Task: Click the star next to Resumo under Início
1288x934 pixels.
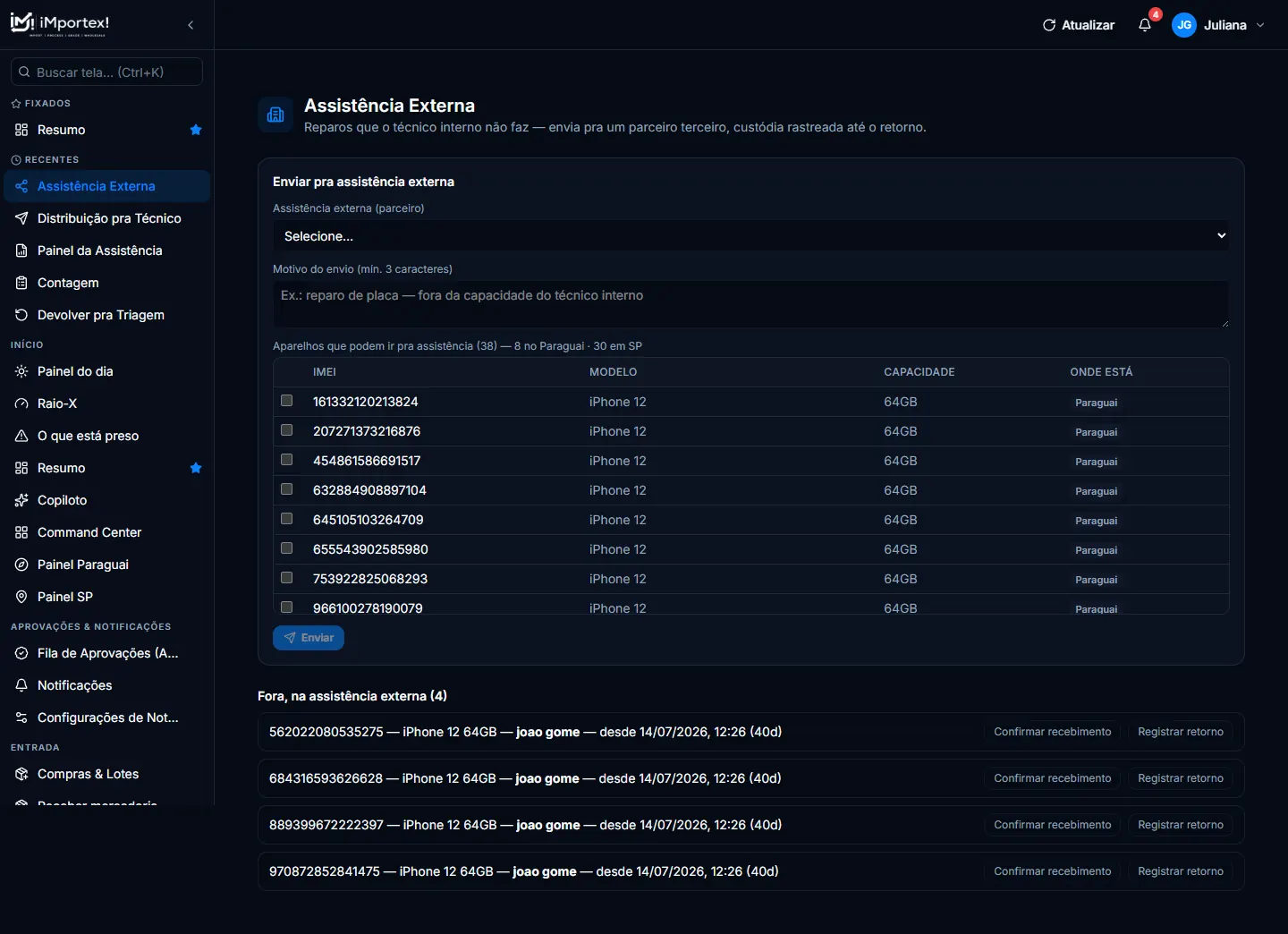Action: click(196, 468)
